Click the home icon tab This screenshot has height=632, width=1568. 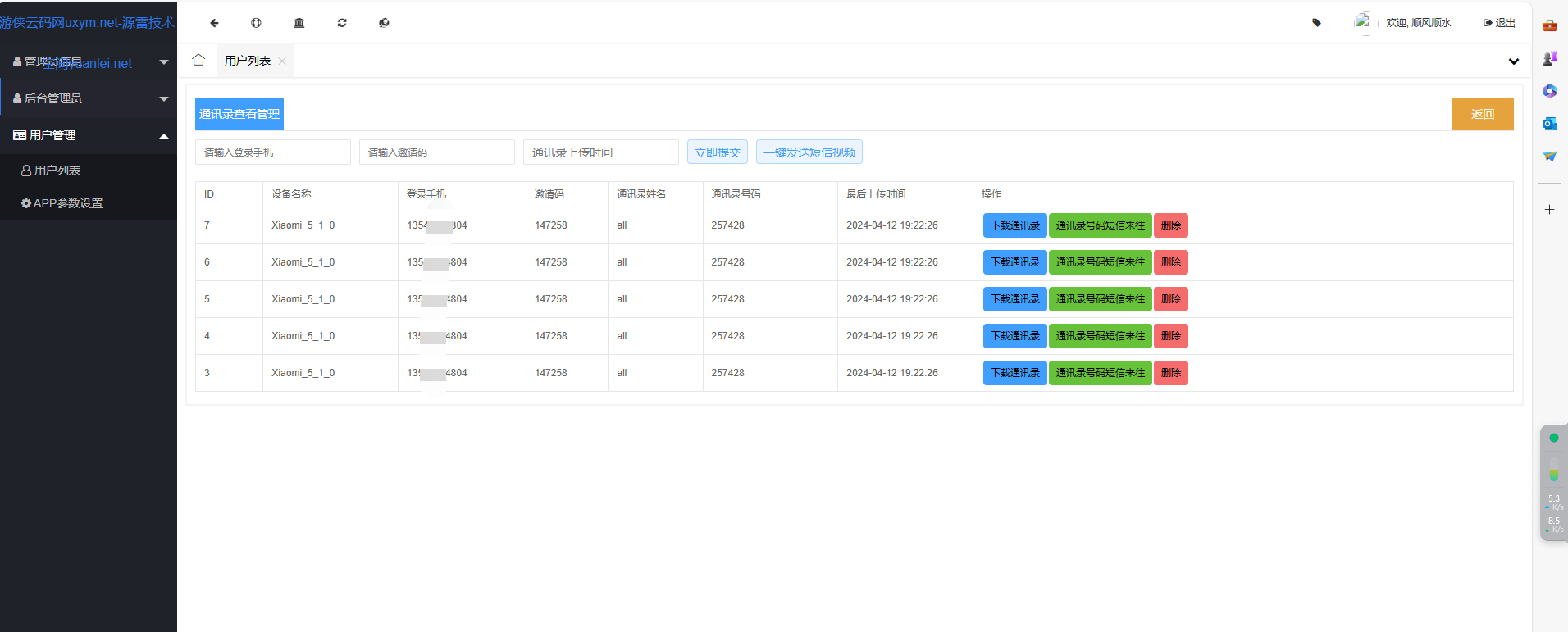pos(198,60)
